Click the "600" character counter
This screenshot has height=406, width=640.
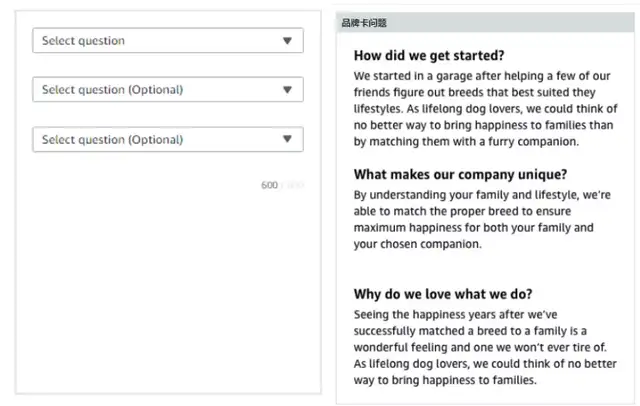pyautogui.click(x=269, y=185)
